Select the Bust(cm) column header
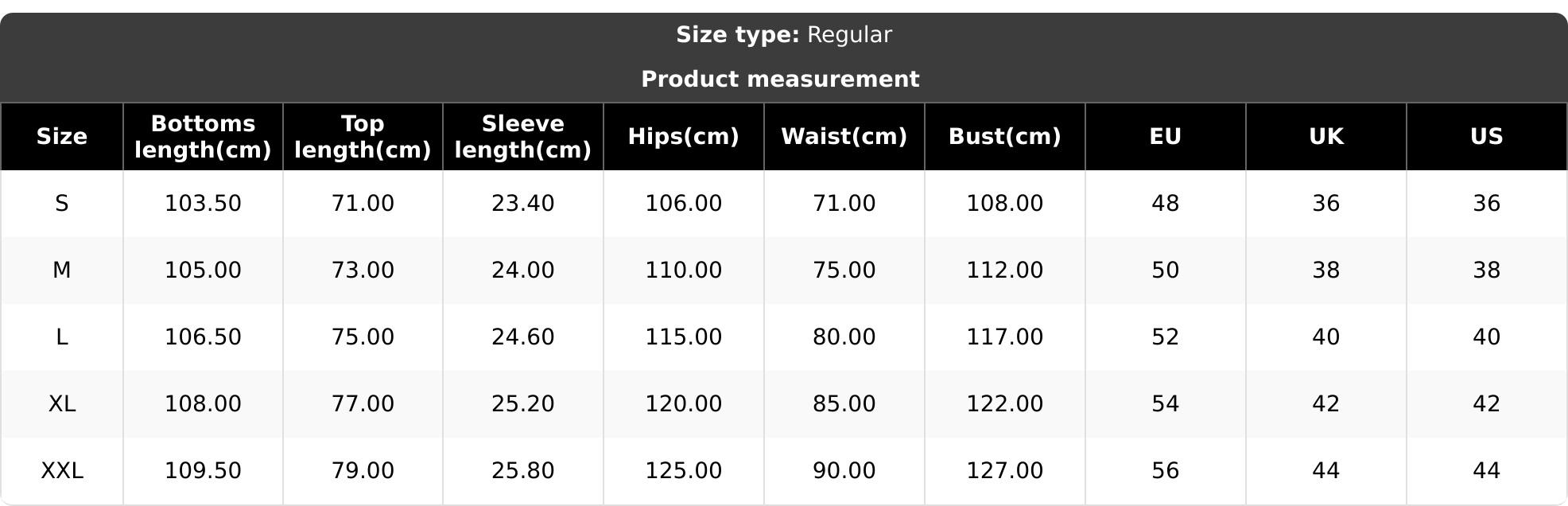Image resolution: width=1568 pixels, height=506 pixels. click(x=1004, y=137)
